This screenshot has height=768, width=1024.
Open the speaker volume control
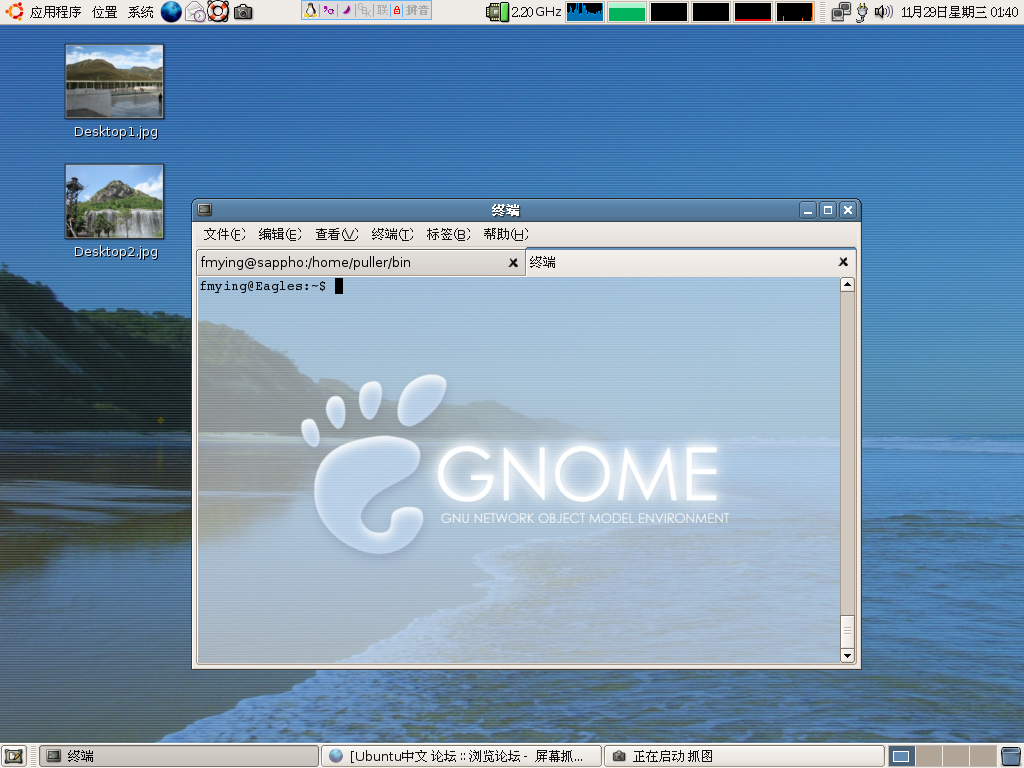click(x=883, y=12)
